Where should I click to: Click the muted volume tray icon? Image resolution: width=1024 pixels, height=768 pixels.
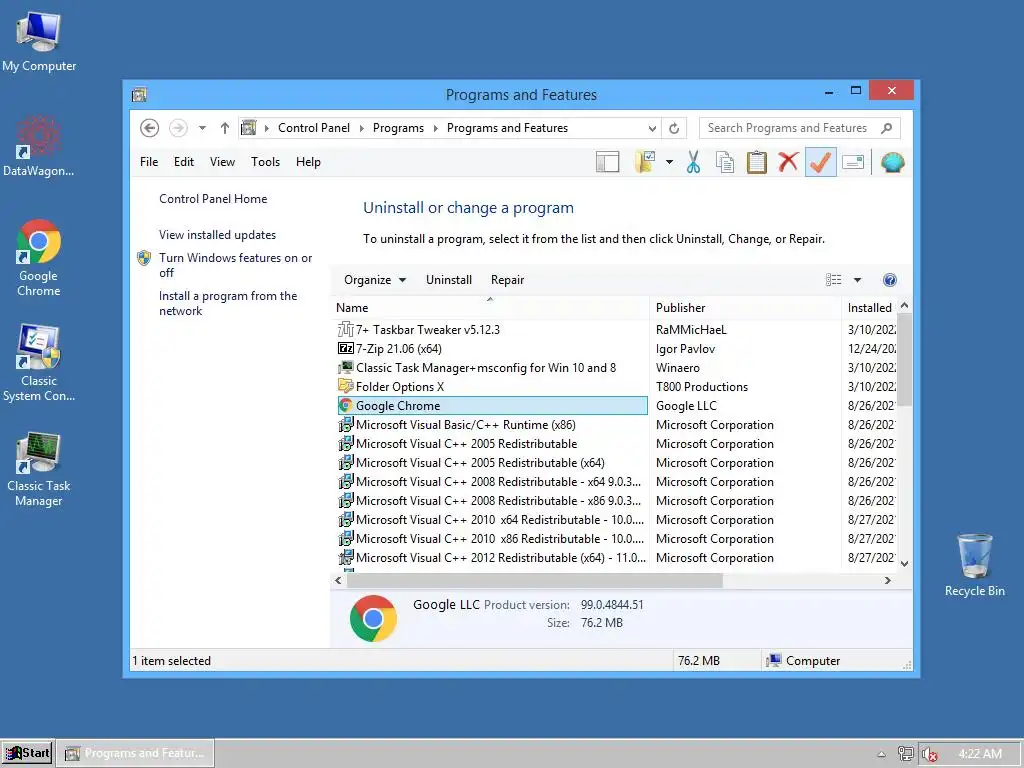click(929, 754)
